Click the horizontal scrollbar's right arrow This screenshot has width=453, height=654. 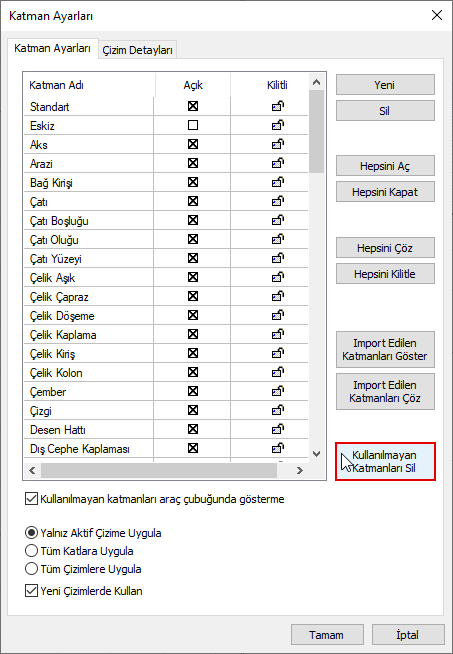click(x=299, y=470)
